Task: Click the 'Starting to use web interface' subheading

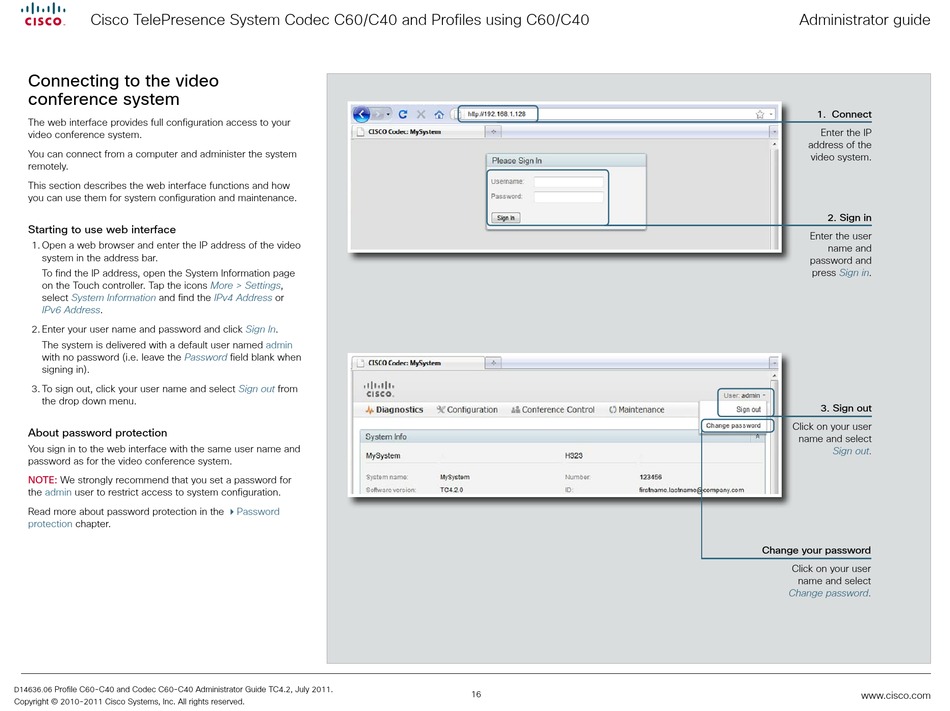Action: [x=102, y=230]
